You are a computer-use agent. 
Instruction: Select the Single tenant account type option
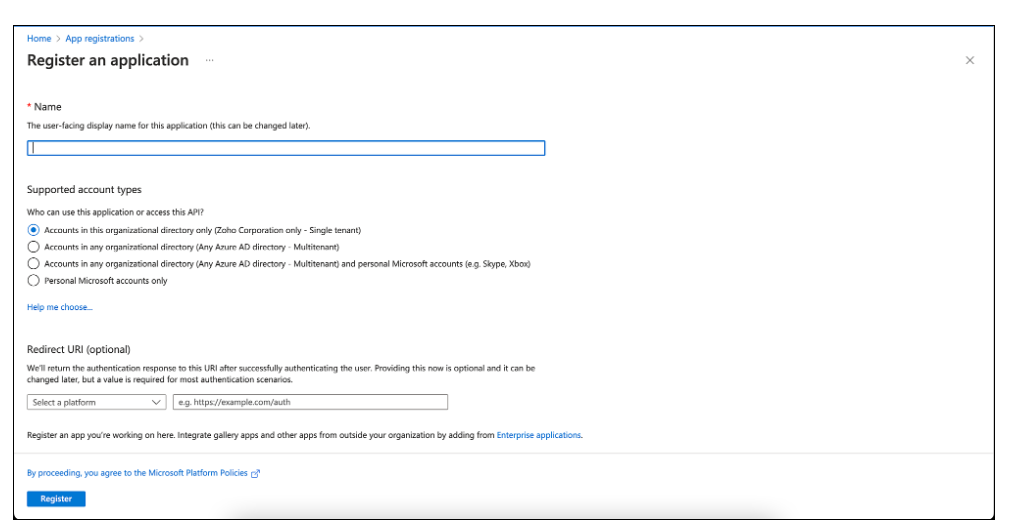point(34,230)
